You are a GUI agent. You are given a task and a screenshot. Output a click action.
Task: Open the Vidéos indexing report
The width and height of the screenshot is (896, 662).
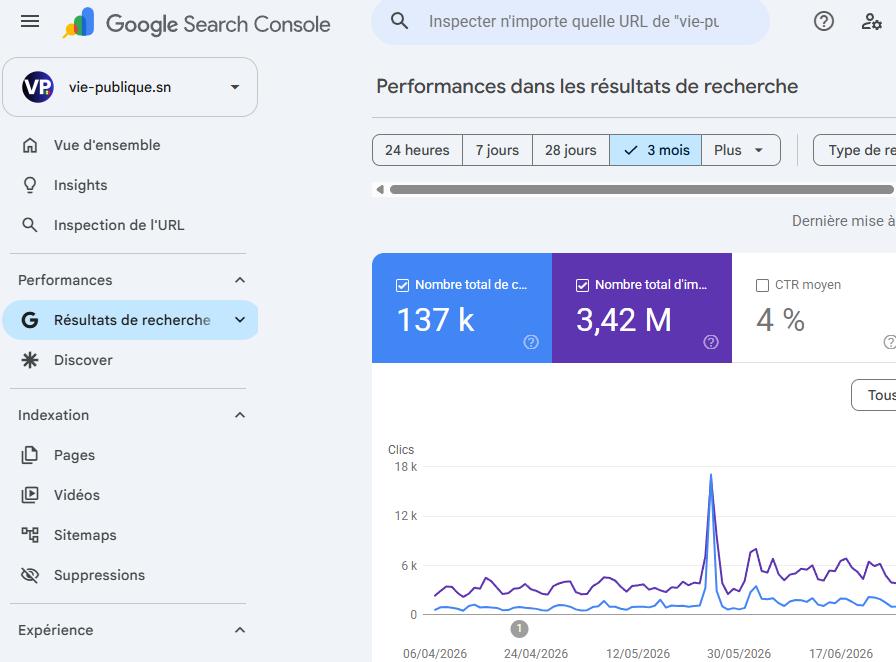click(130, 495)
